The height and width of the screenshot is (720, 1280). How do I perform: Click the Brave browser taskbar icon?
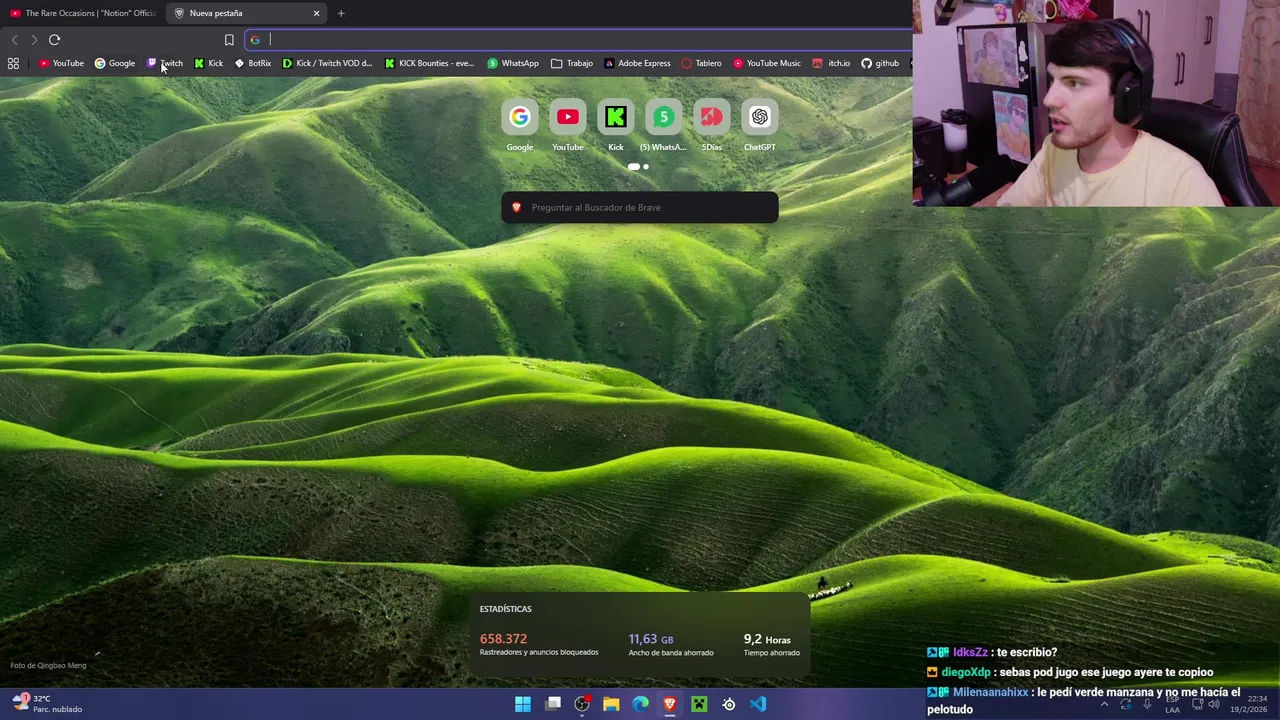point(670,704)
